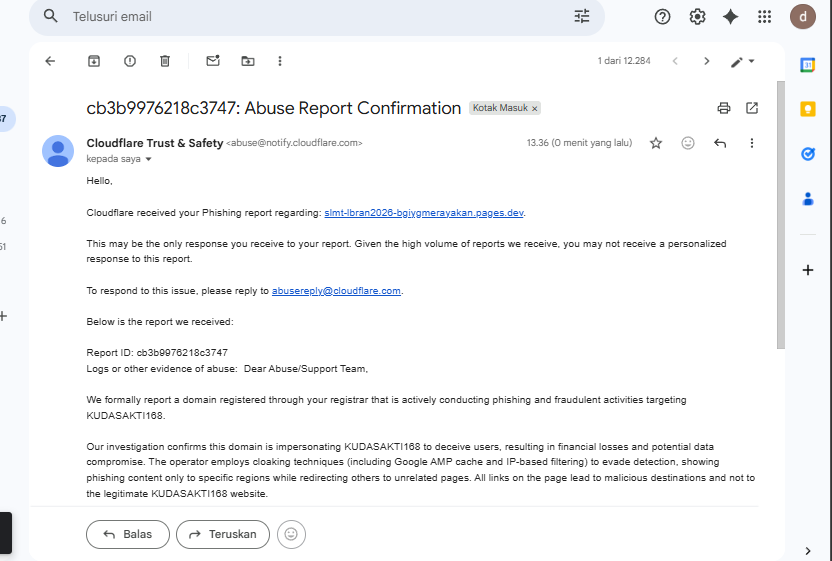
Task: Reply using arrow icon in header
Action: click(720, 143)
